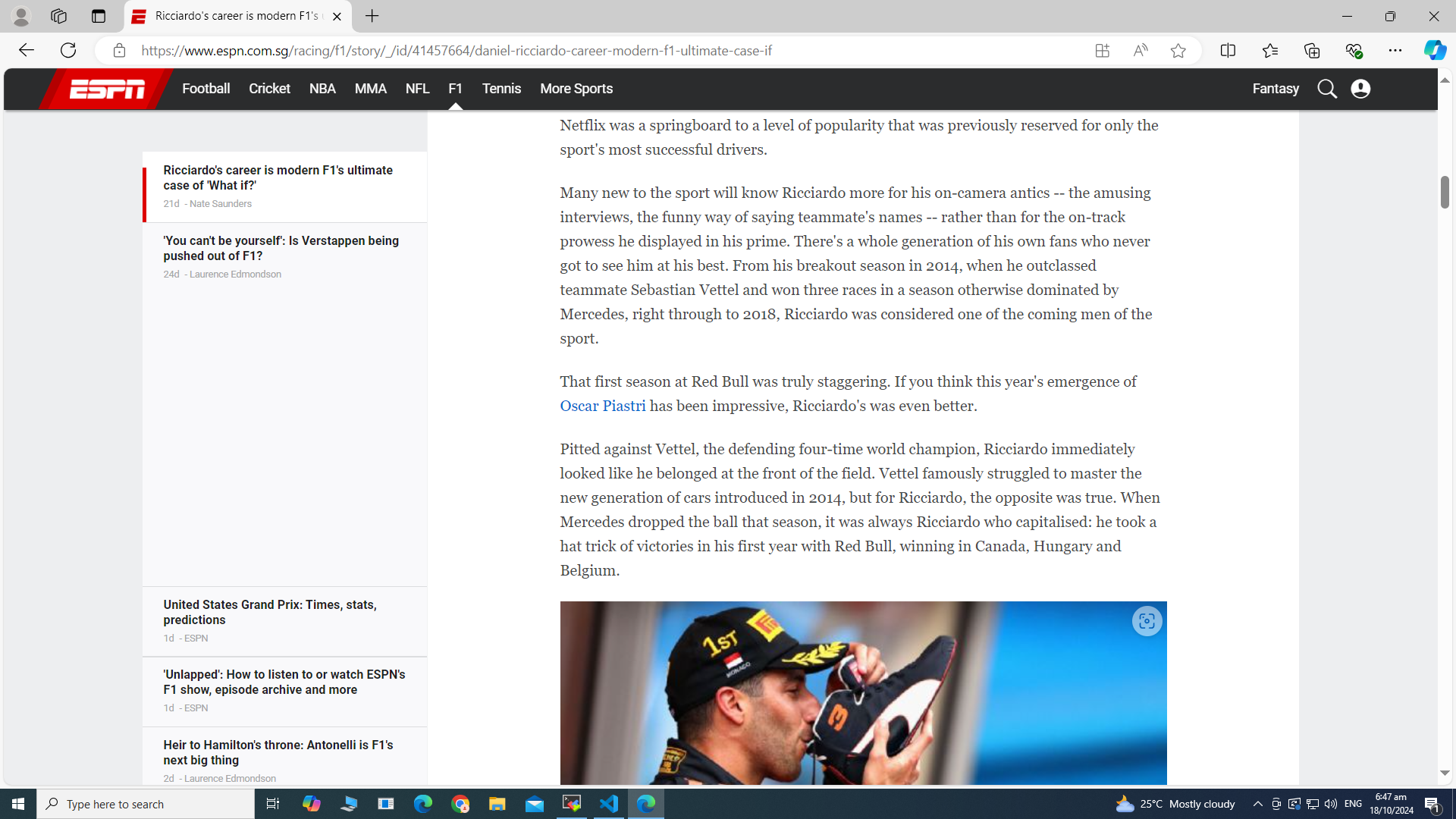Expand the More Sports menu
The image size is (1456, 819).
click(x=576, y=89)
